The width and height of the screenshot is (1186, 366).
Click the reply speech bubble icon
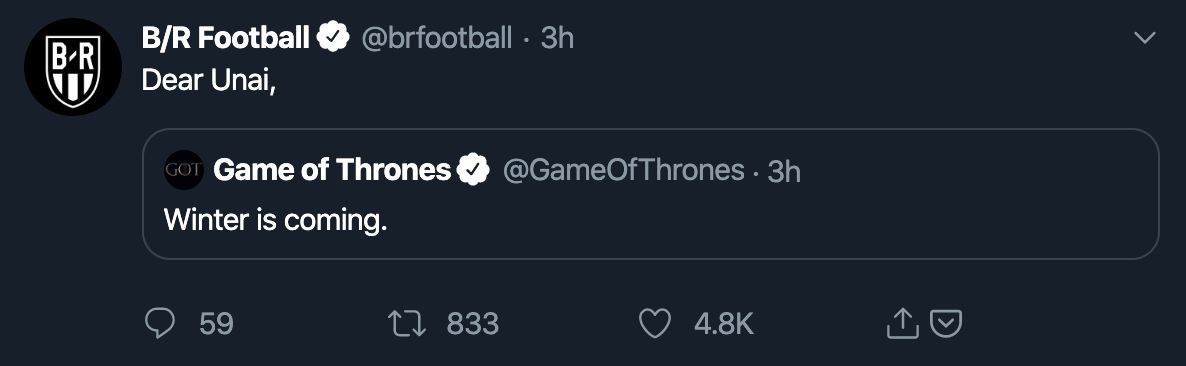(x=160, y=324)
